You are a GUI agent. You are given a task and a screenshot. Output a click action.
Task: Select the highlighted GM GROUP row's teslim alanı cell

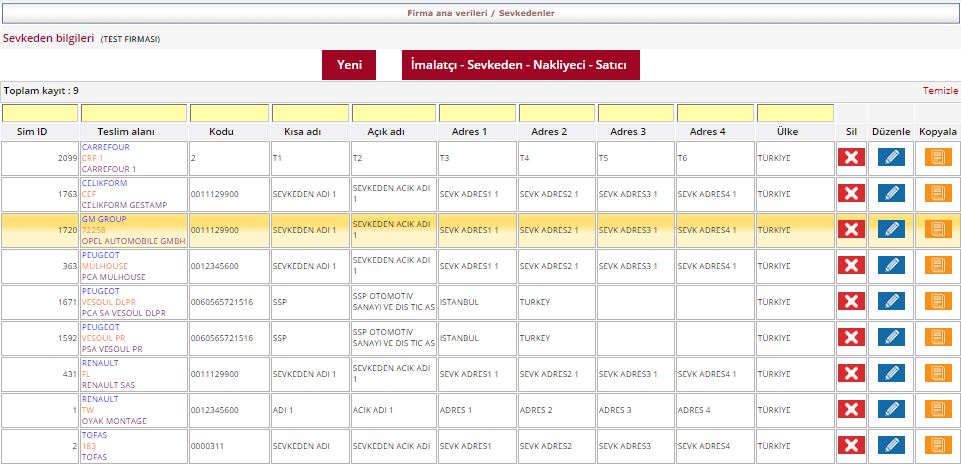tap(133, 229)
